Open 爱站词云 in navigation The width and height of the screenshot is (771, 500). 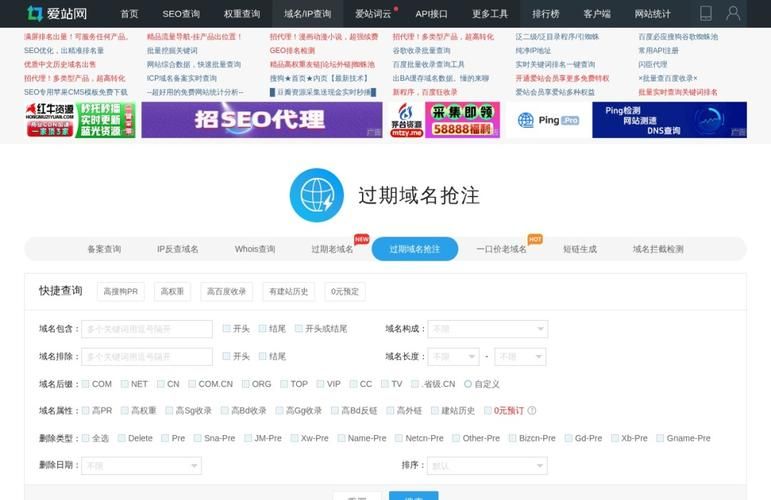(373, 14)
